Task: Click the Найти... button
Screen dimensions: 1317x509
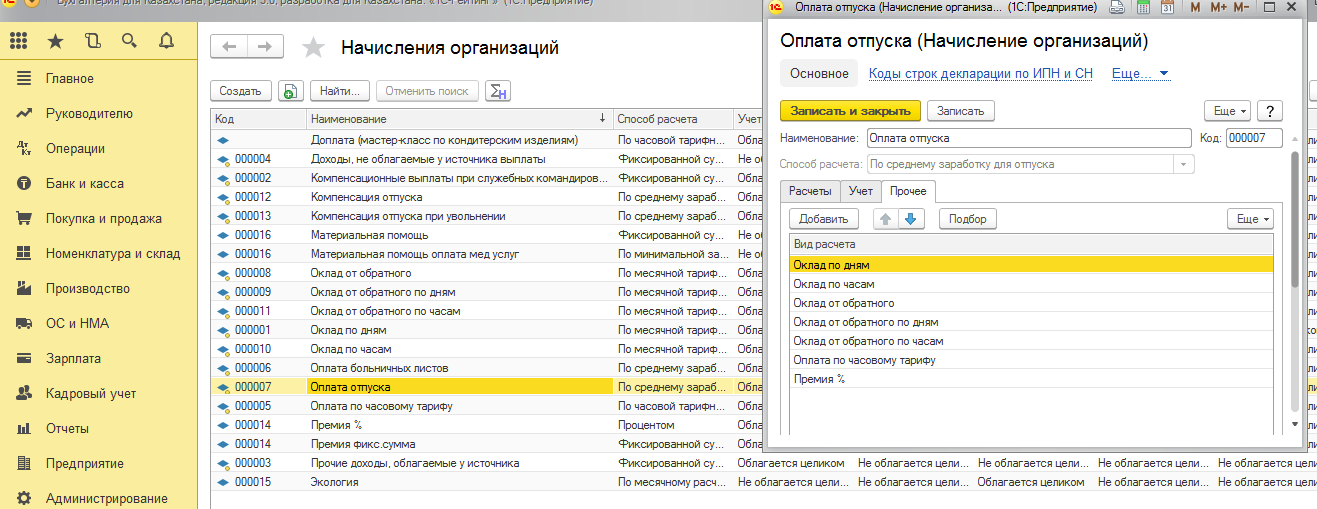Action: (340, 91)
